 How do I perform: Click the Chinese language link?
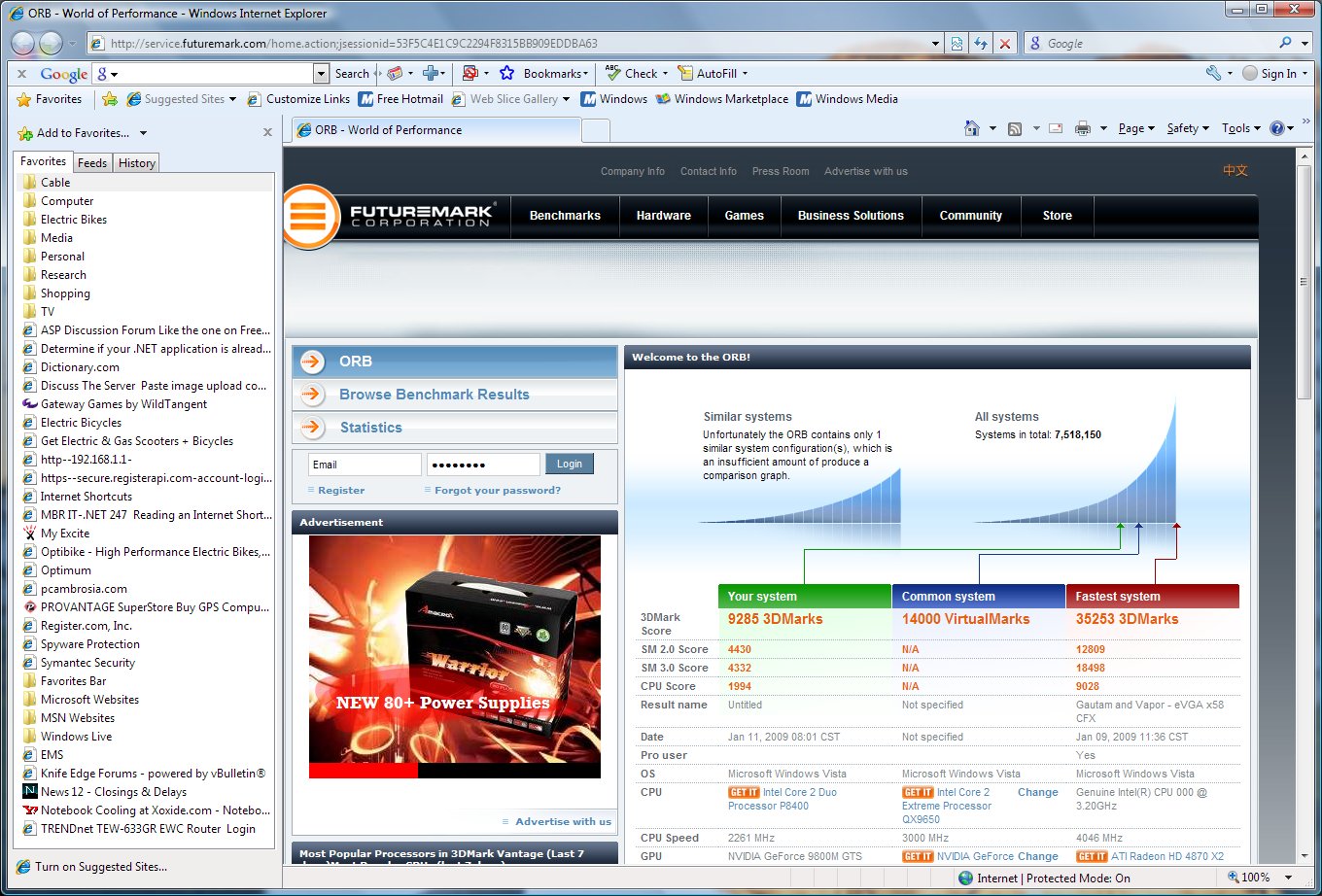(1235, 170)
